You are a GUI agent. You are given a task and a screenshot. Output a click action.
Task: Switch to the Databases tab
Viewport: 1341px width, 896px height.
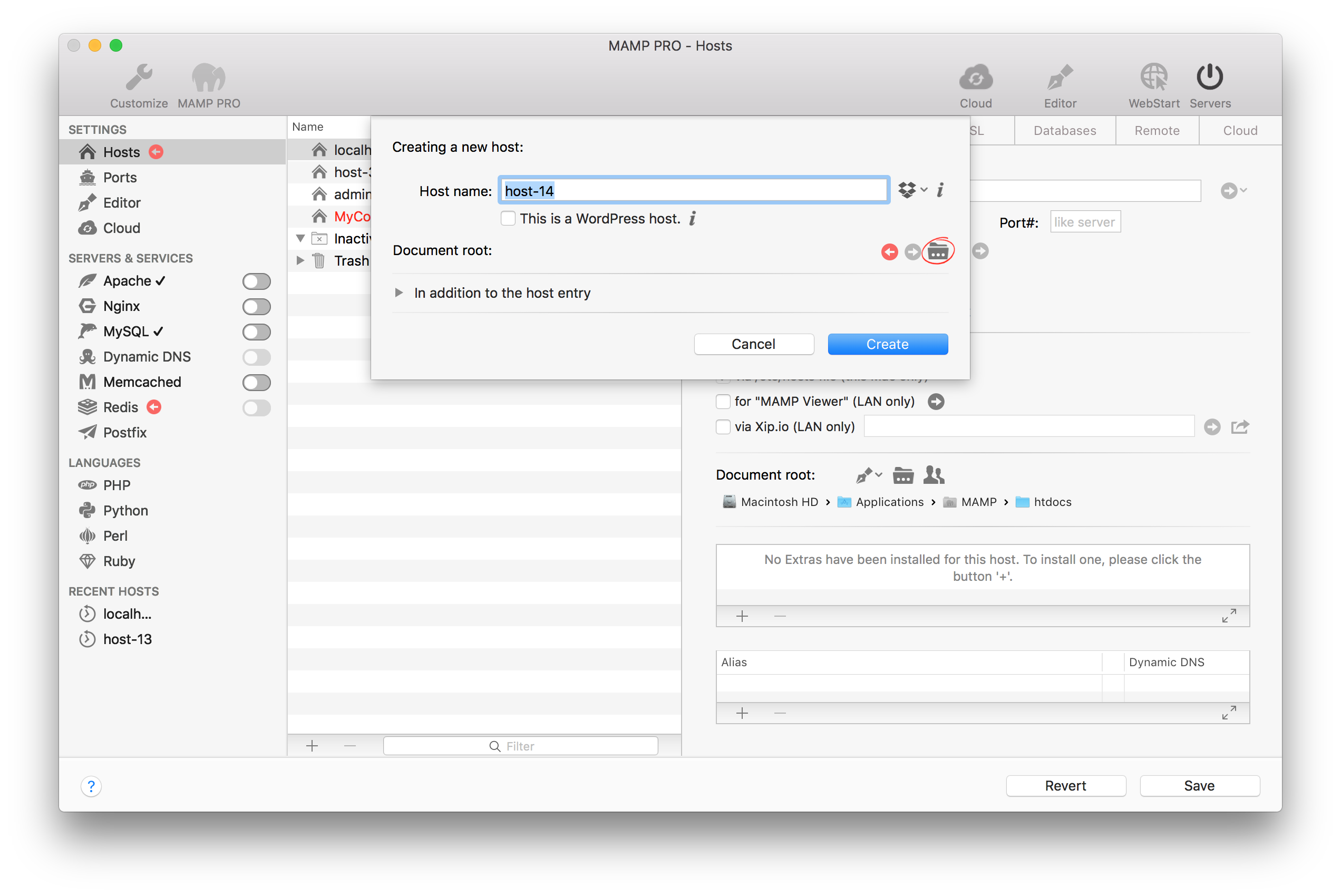pos(1064,130)
